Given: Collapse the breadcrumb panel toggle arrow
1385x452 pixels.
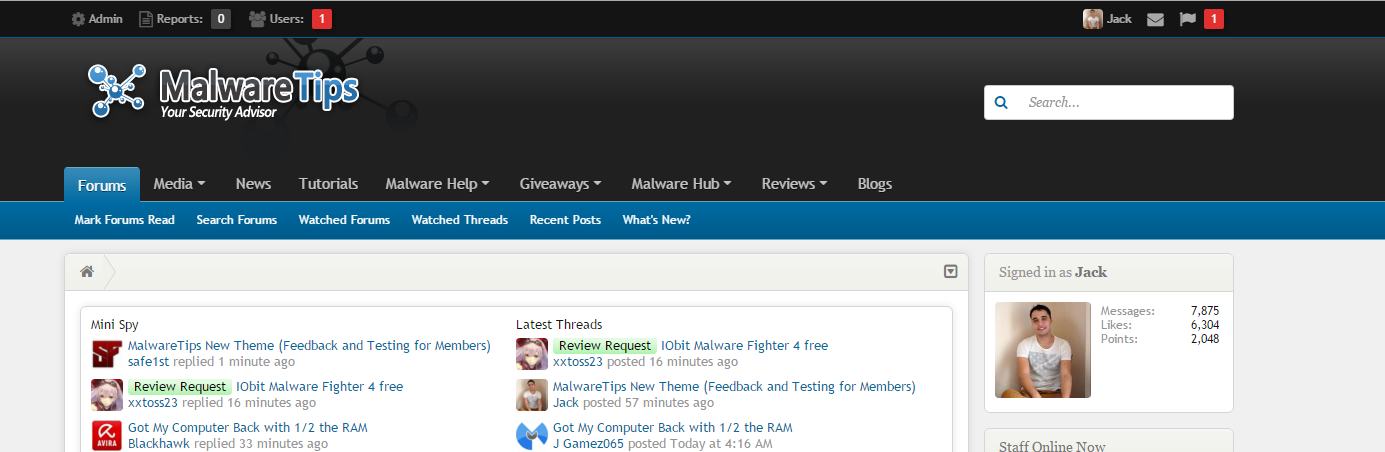Looking at the screenshot, I should click(951, 272).
